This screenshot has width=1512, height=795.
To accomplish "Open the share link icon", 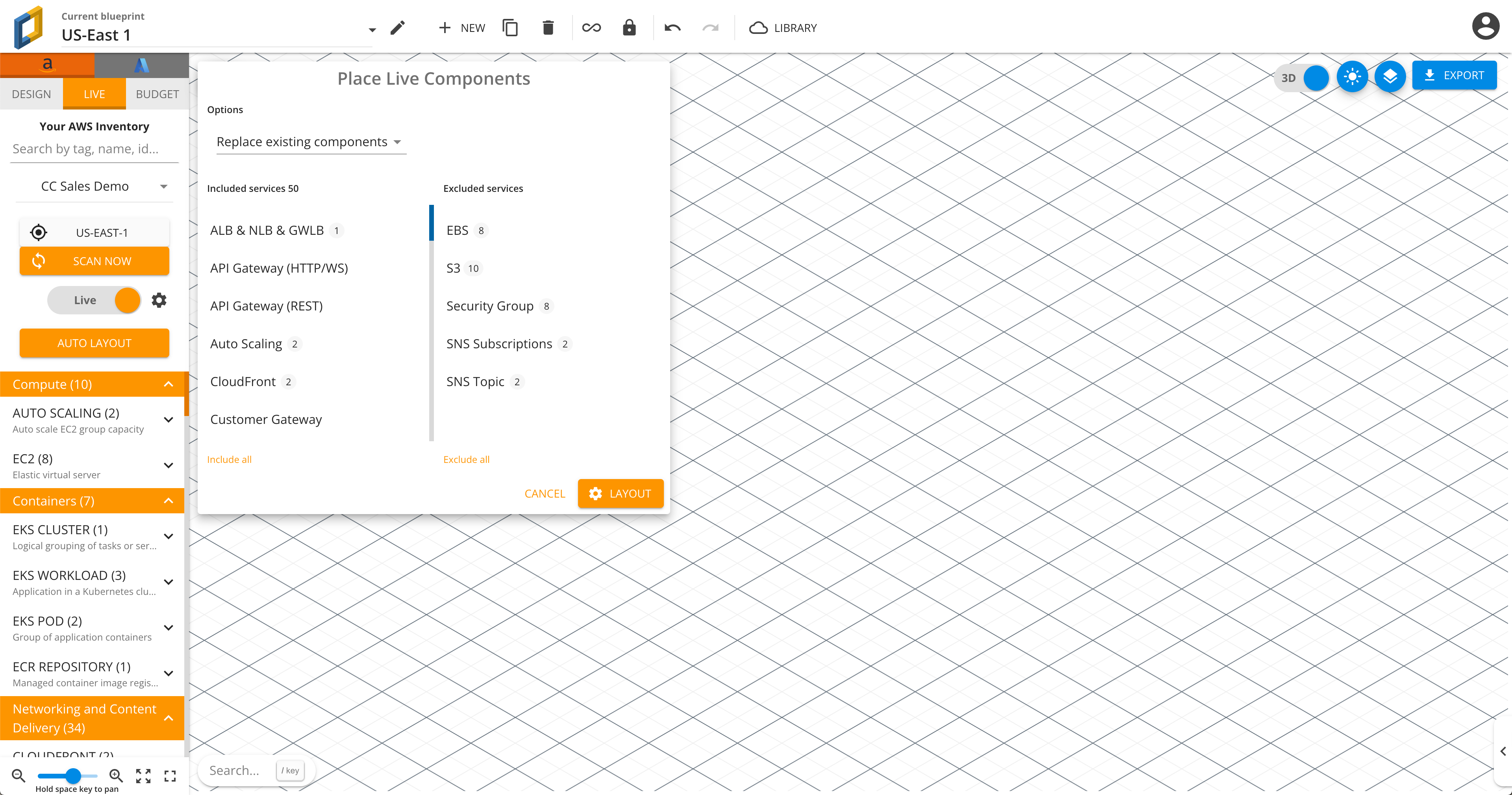I will (591, 28).
